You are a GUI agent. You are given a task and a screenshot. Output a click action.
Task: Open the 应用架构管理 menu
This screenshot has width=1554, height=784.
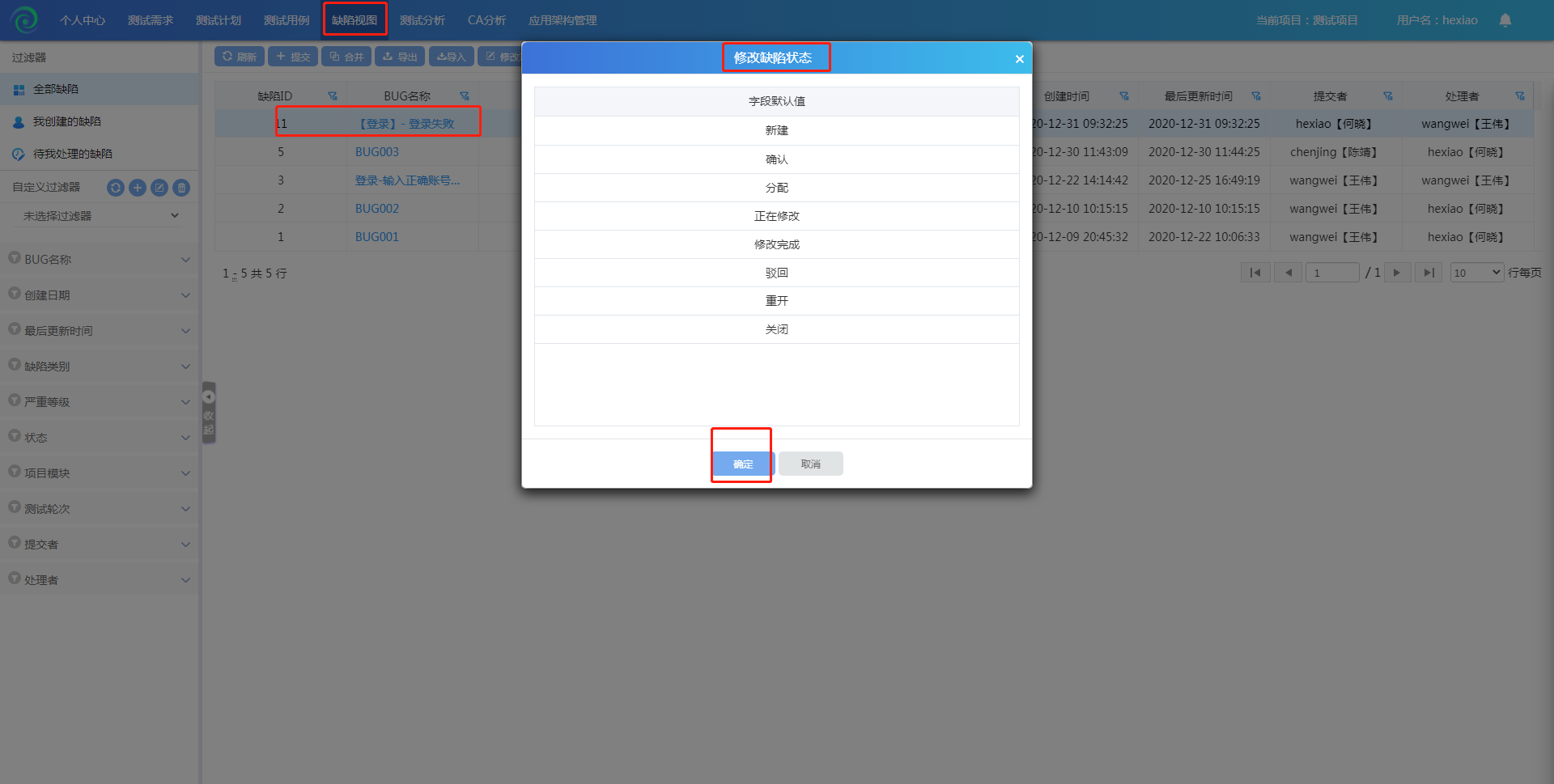[563, 20]
